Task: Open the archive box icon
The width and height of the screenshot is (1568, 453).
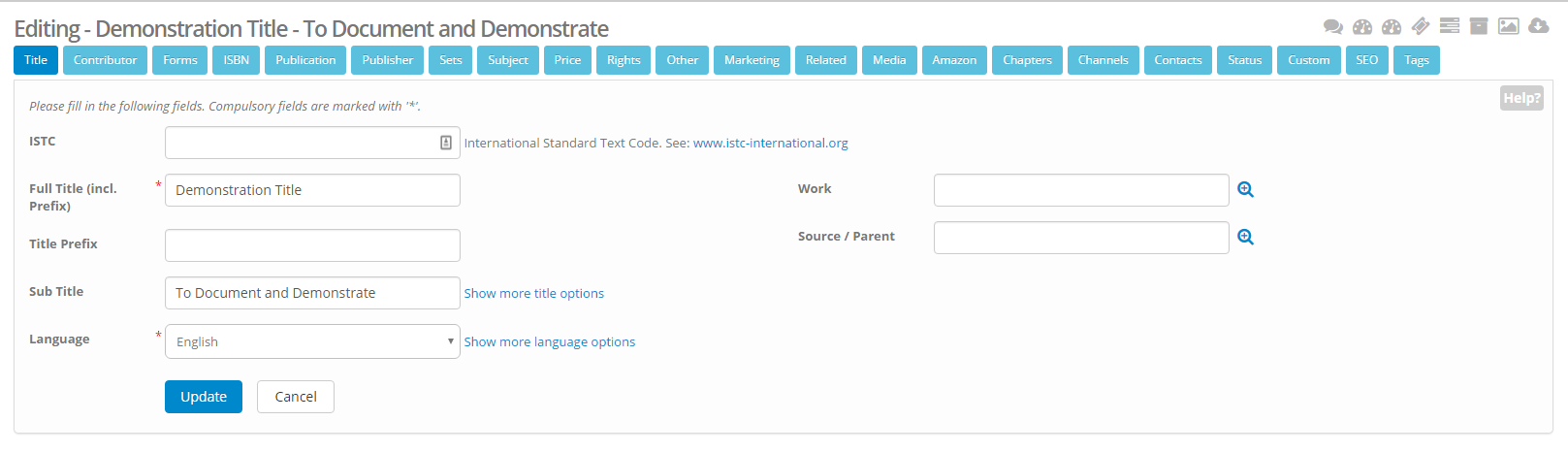Action: pyautogui.click(x=1479, y=26)
